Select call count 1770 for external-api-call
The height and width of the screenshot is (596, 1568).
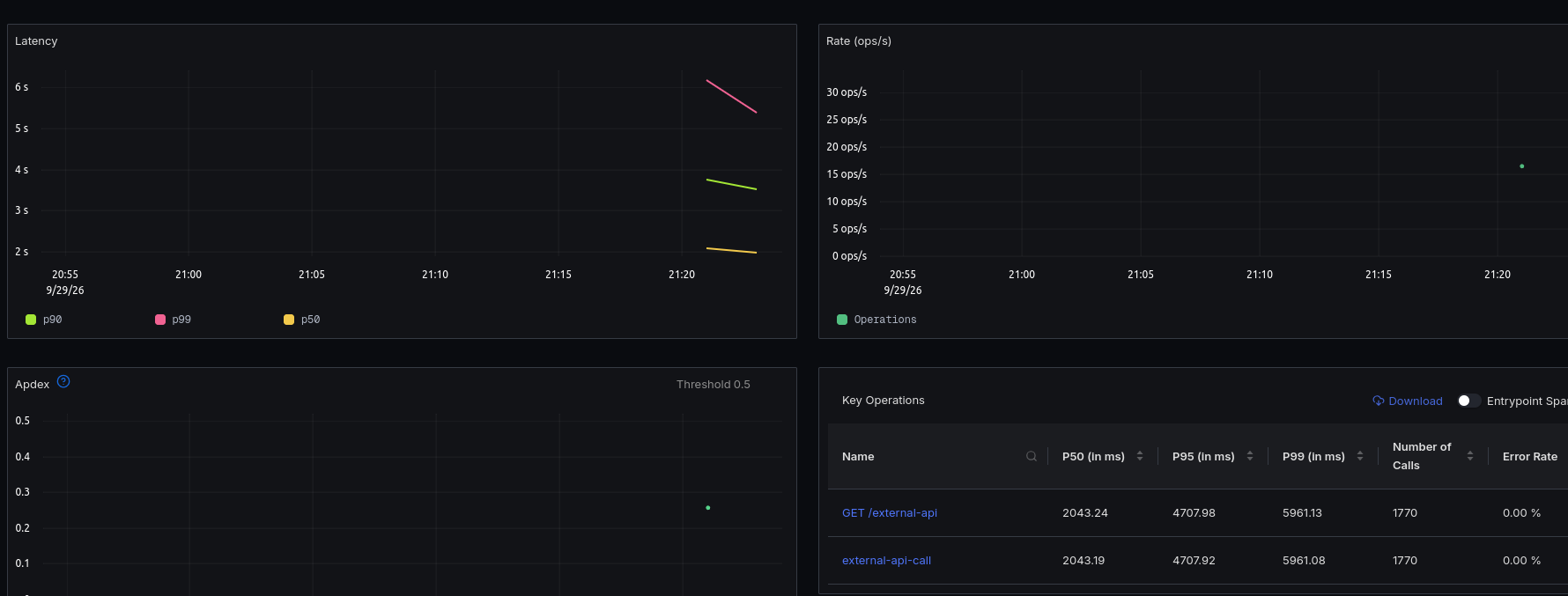(x=1405, y=560)
